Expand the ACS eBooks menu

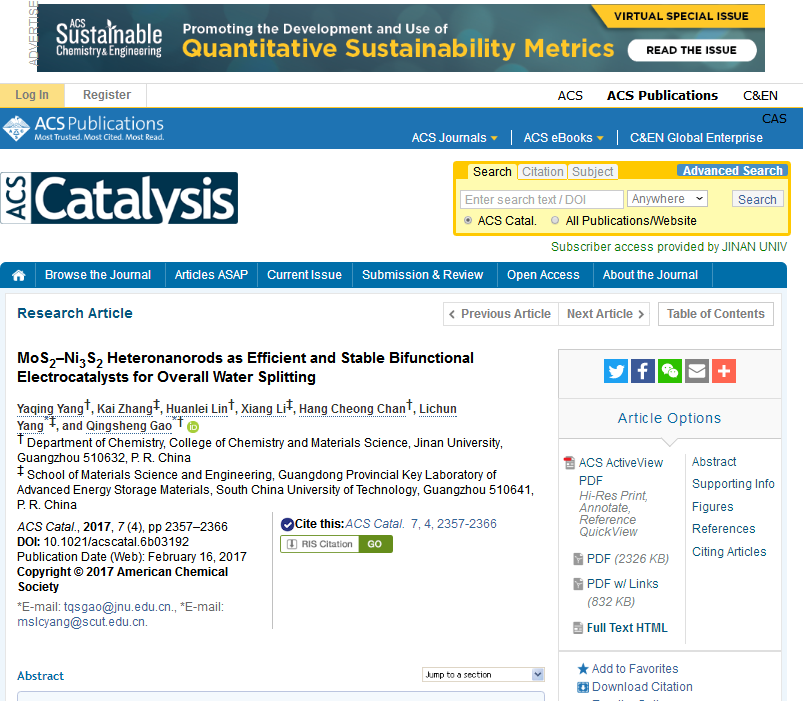coord(563,138)
